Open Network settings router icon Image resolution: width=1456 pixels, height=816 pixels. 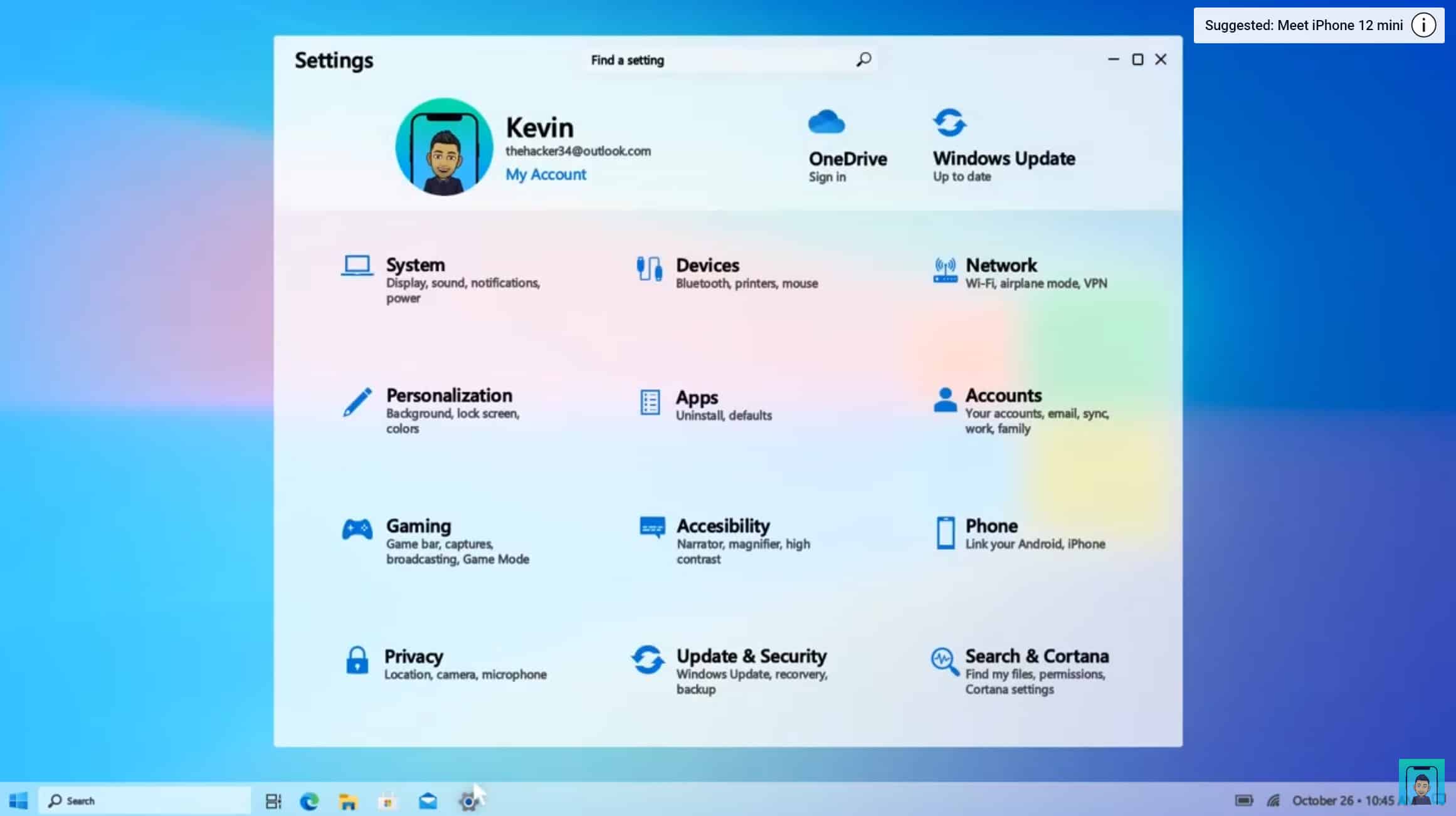coord(945,270)
